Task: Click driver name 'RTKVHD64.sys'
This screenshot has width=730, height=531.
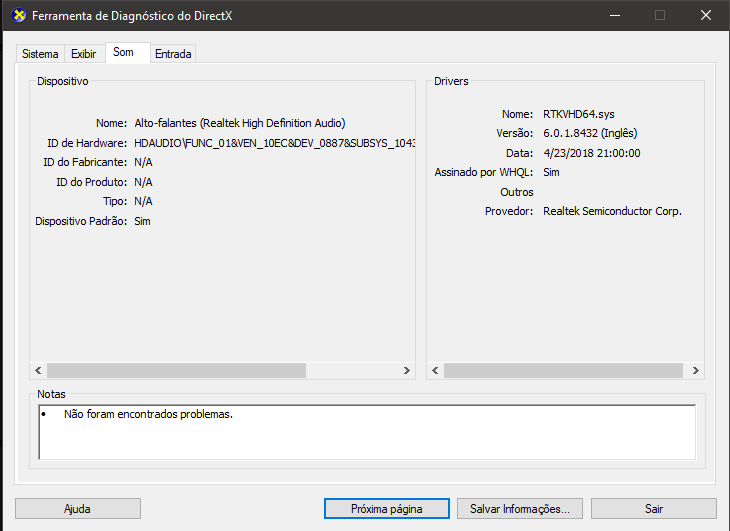Action: 579,114
